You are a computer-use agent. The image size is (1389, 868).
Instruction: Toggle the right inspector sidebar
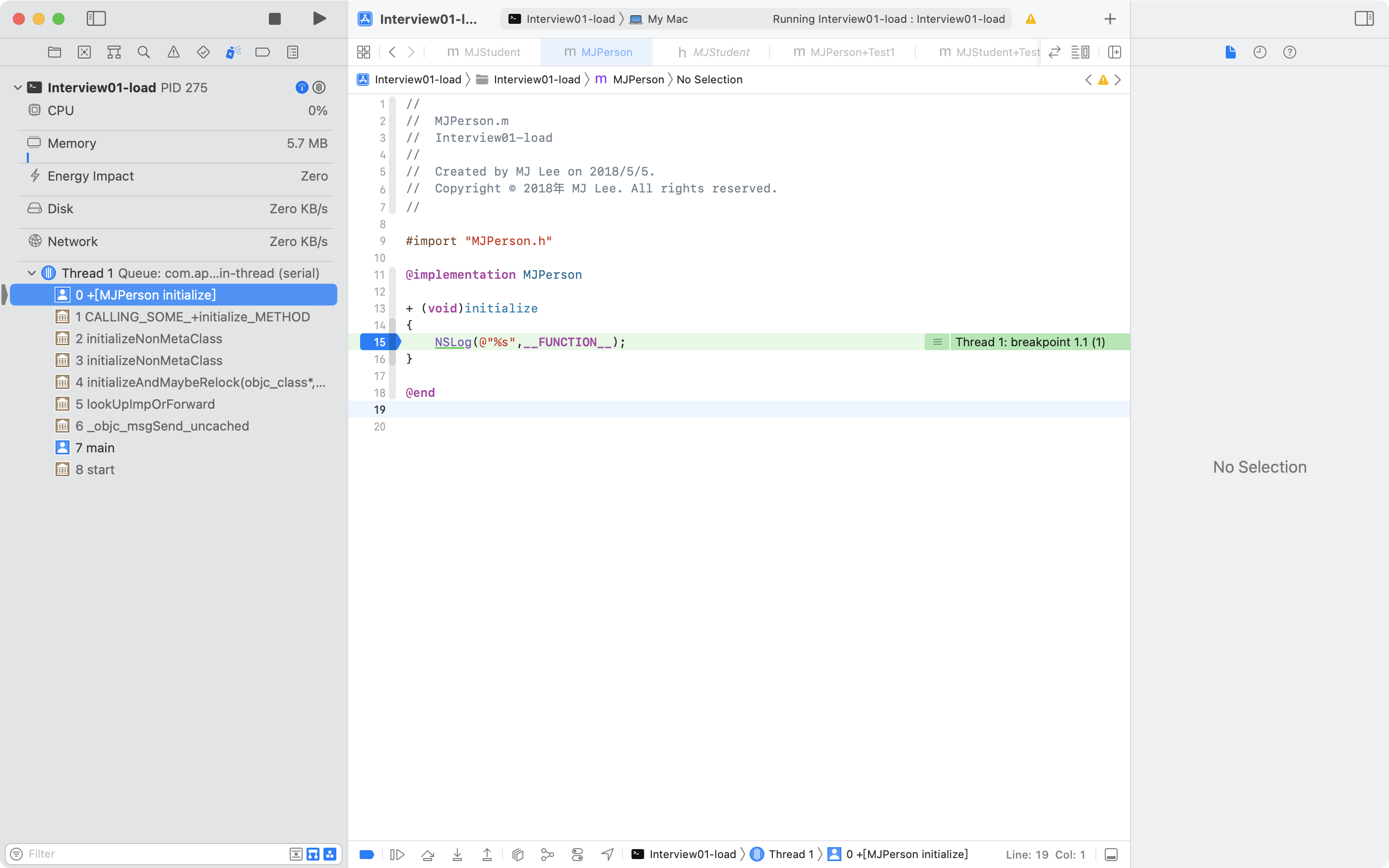click(1364, 18)
